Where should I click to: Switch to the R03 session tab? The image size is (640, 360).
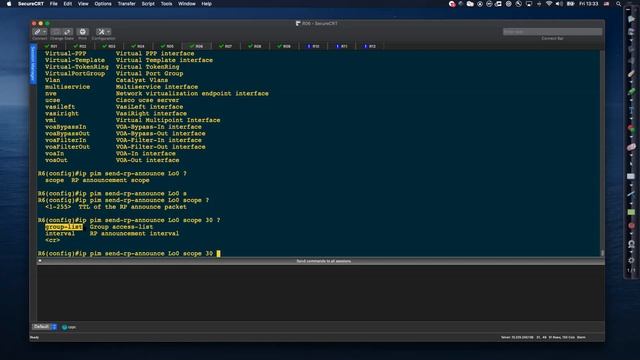[x=109, y=46]
